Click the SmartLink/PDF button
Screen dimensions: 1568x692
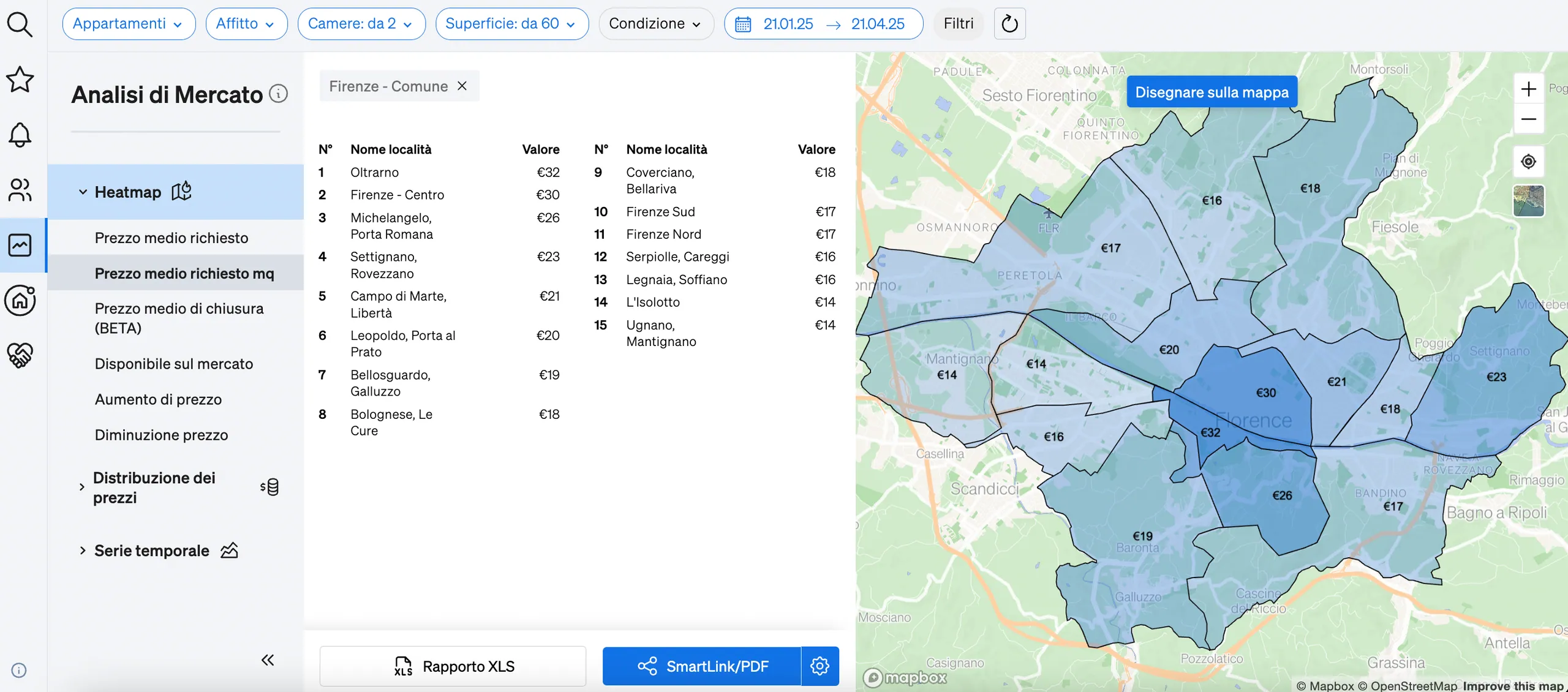click(702, 666)
